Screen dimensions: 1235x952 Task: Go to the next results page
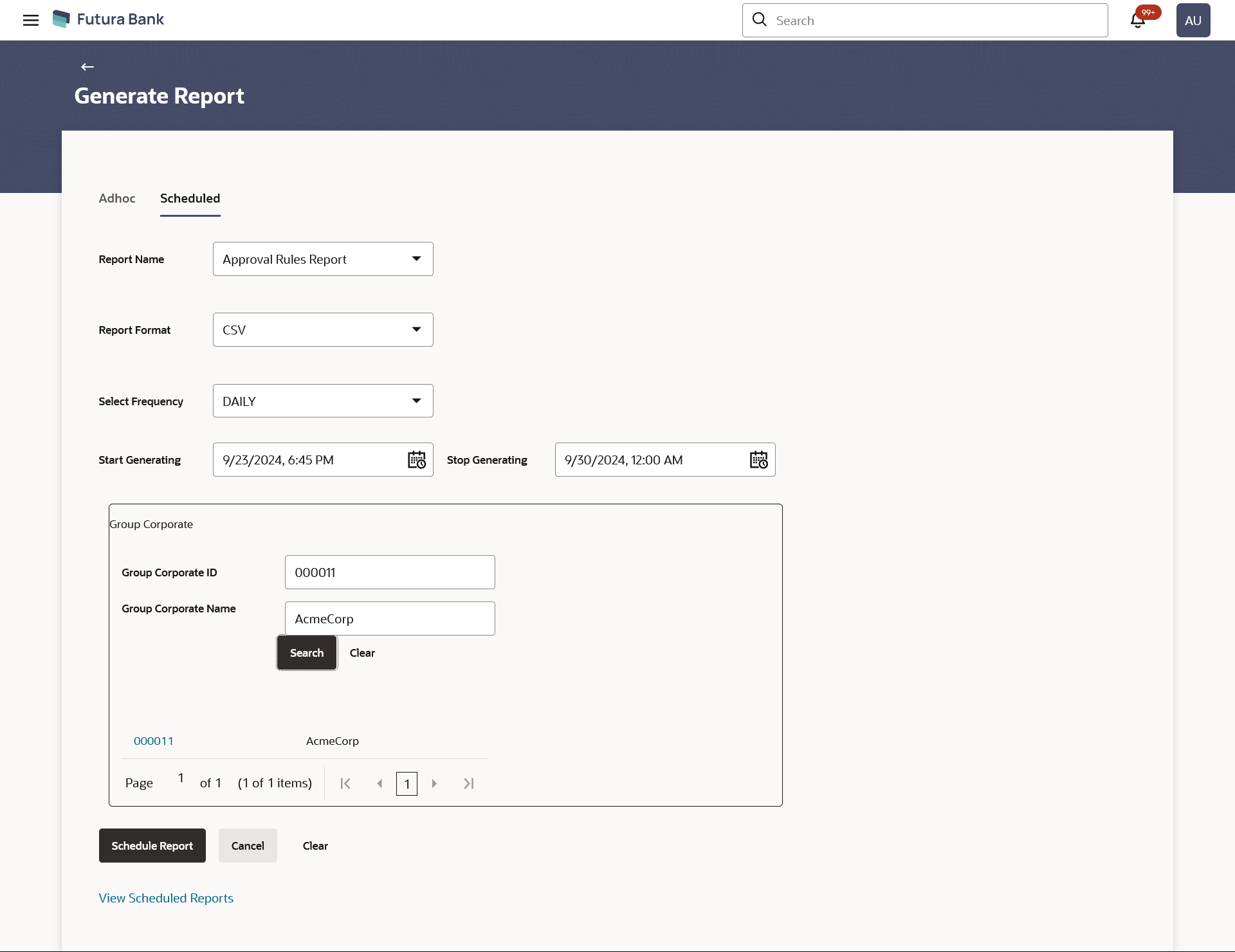pyautogui.click(x=434, y=783)
